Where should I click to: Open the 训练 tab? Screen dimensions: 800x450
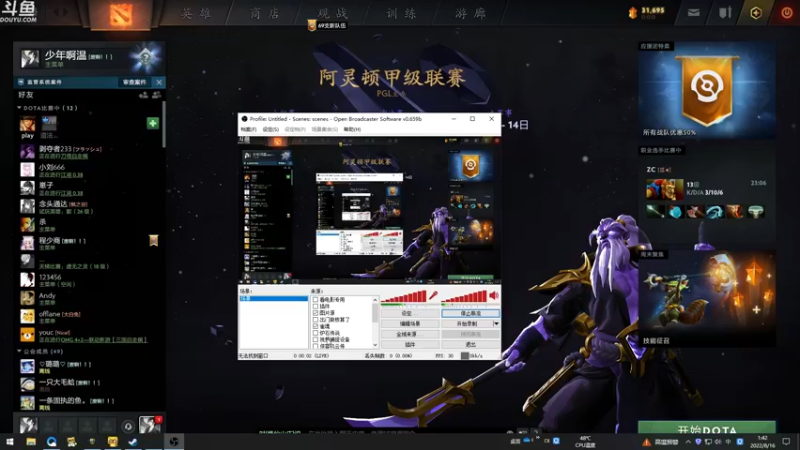[401, 13]
